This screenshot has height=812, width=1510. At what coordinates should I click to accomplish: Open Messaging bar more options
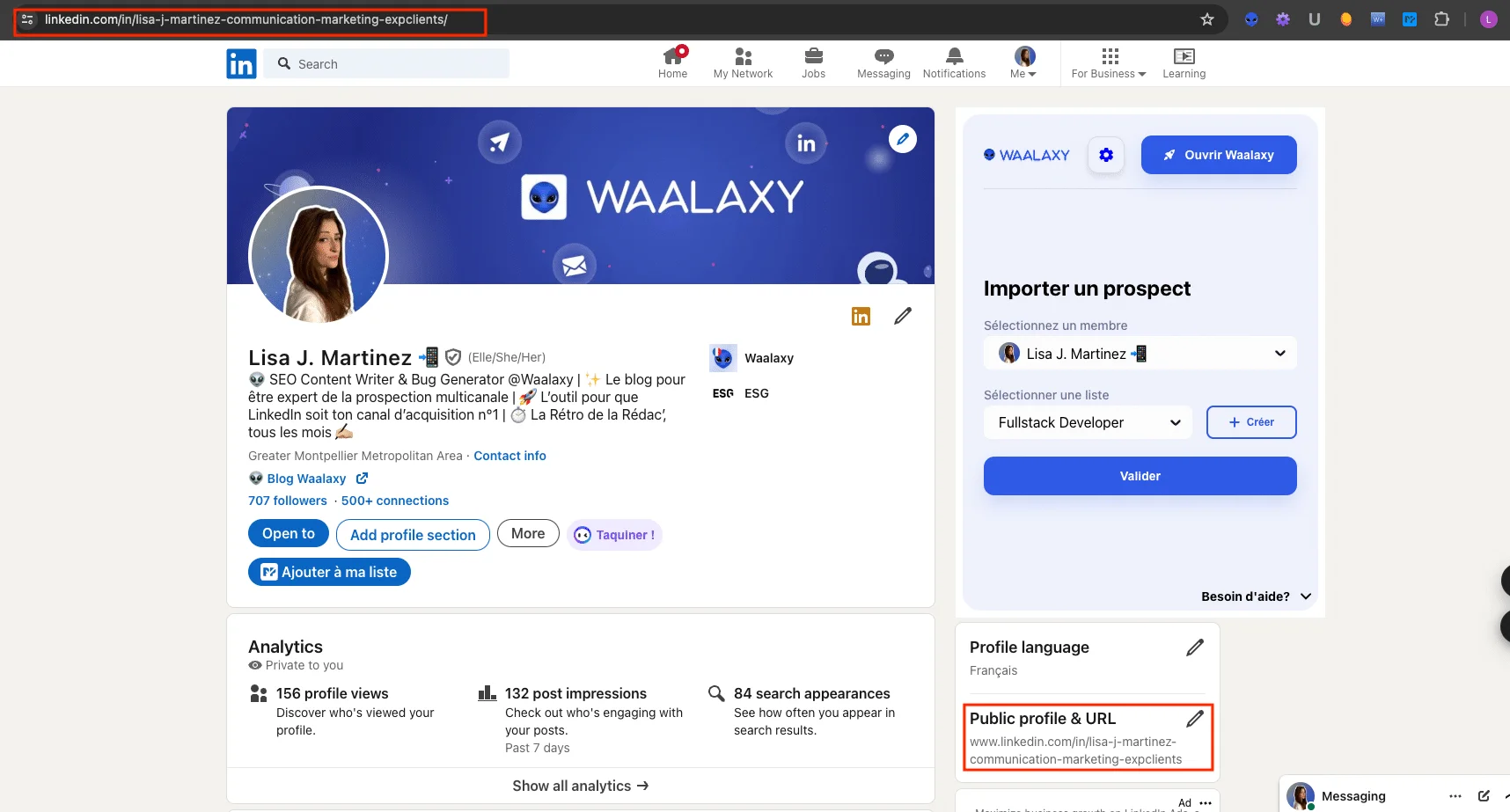click(1455, 796)
